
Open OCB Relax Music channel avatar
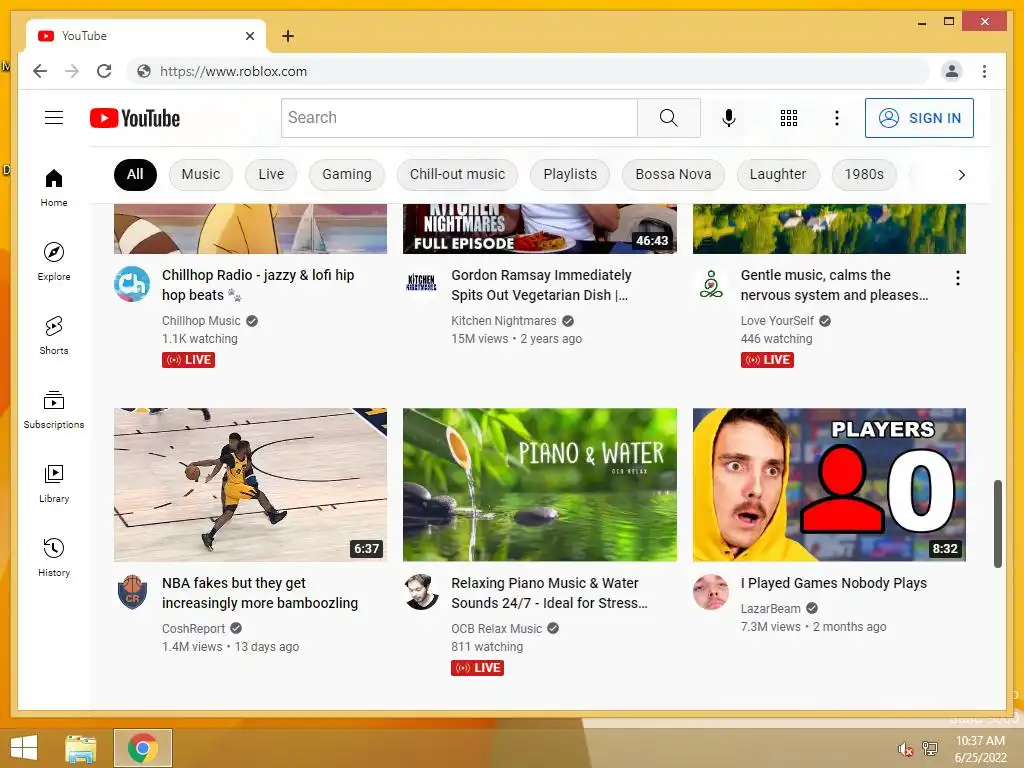[421, 592]
